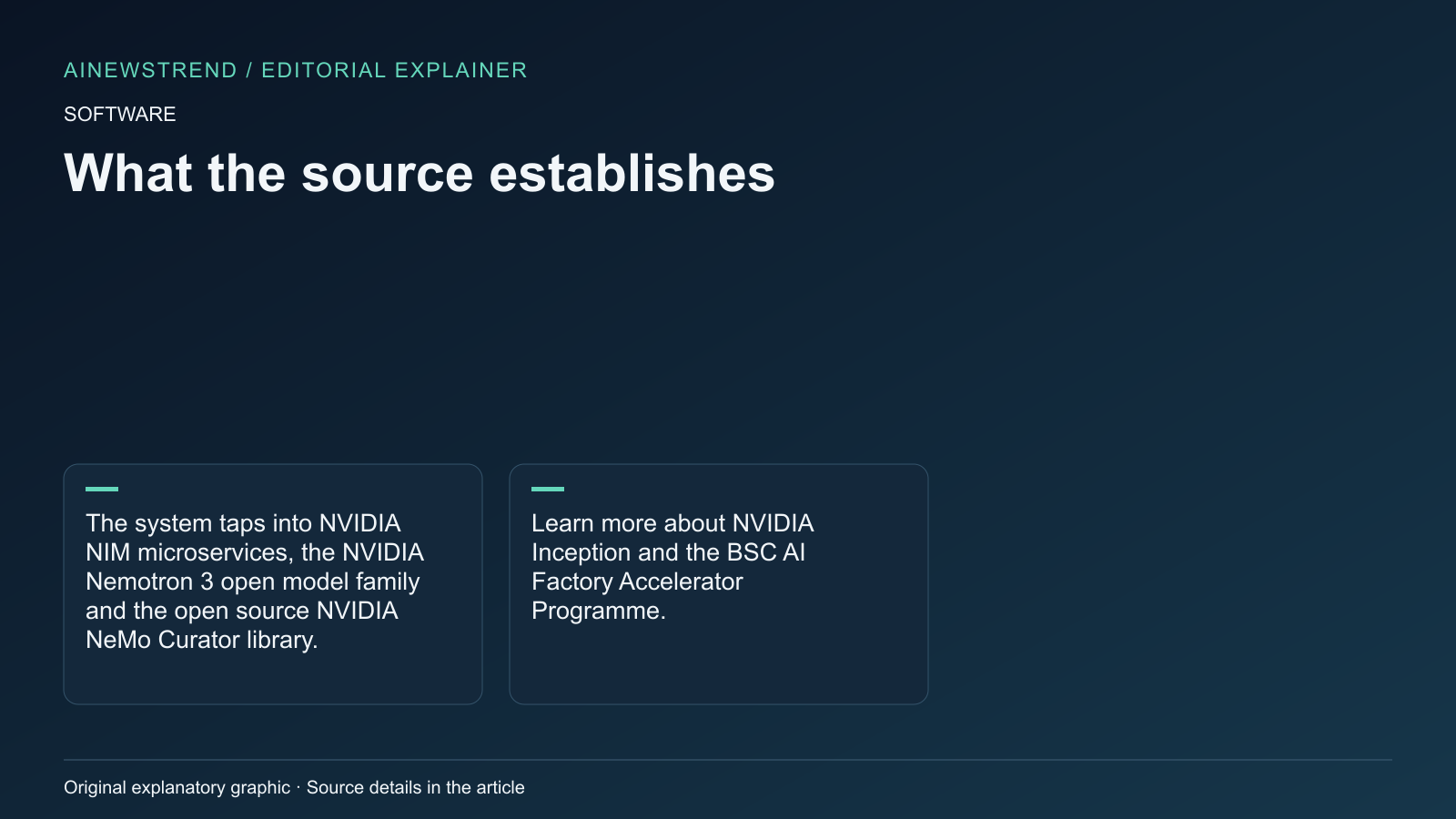Click the 'What the source establishes' headline
Image resolution: width=1456 pixels, height=819 pixels.
(x=419, y=173)
